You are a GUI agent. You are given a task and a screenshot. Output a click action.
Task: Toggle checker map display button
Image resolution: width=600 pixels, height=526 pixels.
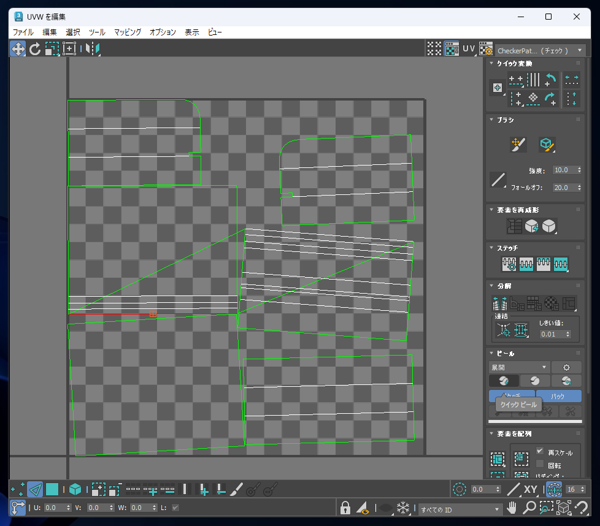[452, 49]
